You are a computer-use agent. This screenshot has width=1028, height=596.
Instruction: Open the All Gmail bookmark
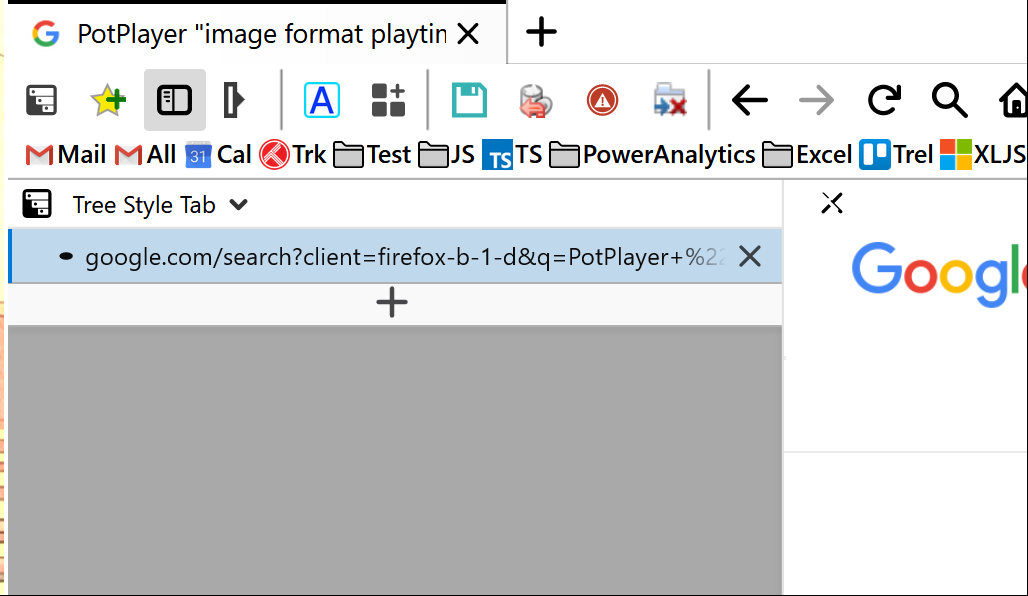[x=146, y=155]
